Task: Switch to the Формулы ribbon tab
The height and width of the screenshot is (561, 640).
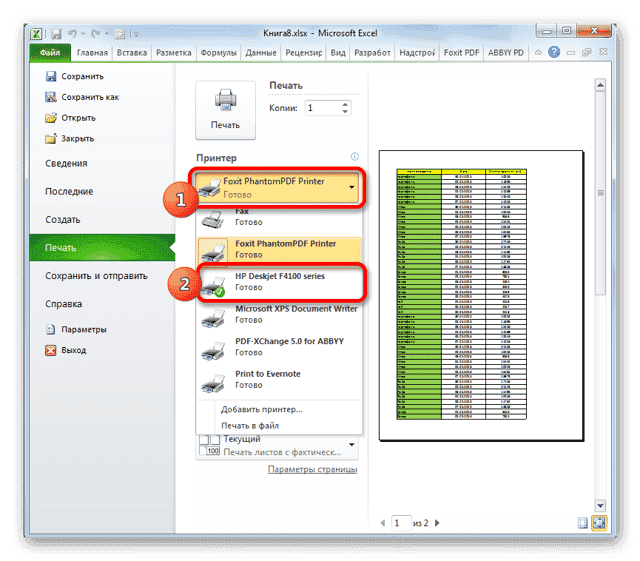Action: point(218,53)
